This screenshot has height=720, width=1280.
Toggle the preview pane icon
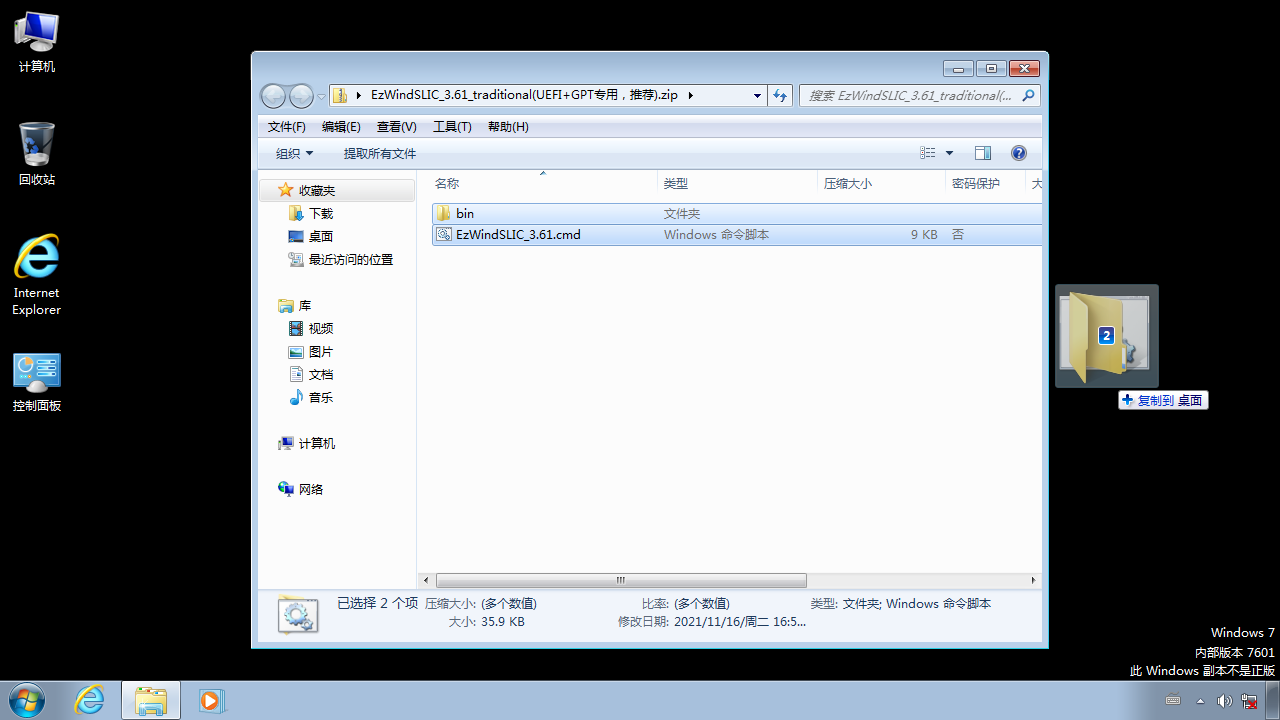(982, 153)
